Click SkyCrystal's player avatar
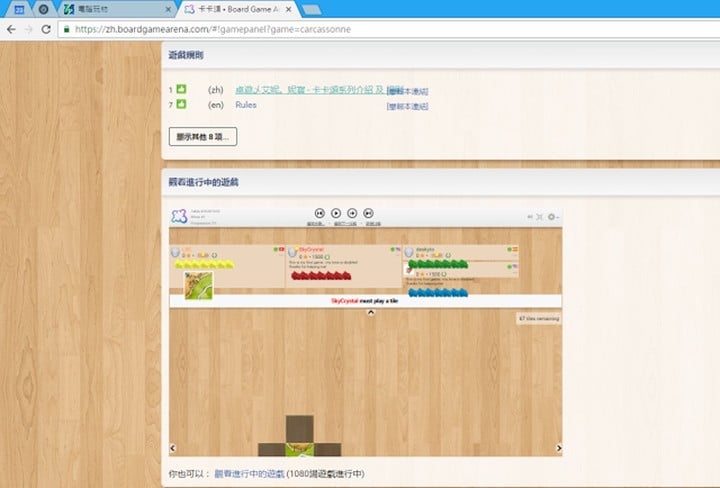Image resolution: width=720 pixels, height=488 pixels. pos(292,252)
